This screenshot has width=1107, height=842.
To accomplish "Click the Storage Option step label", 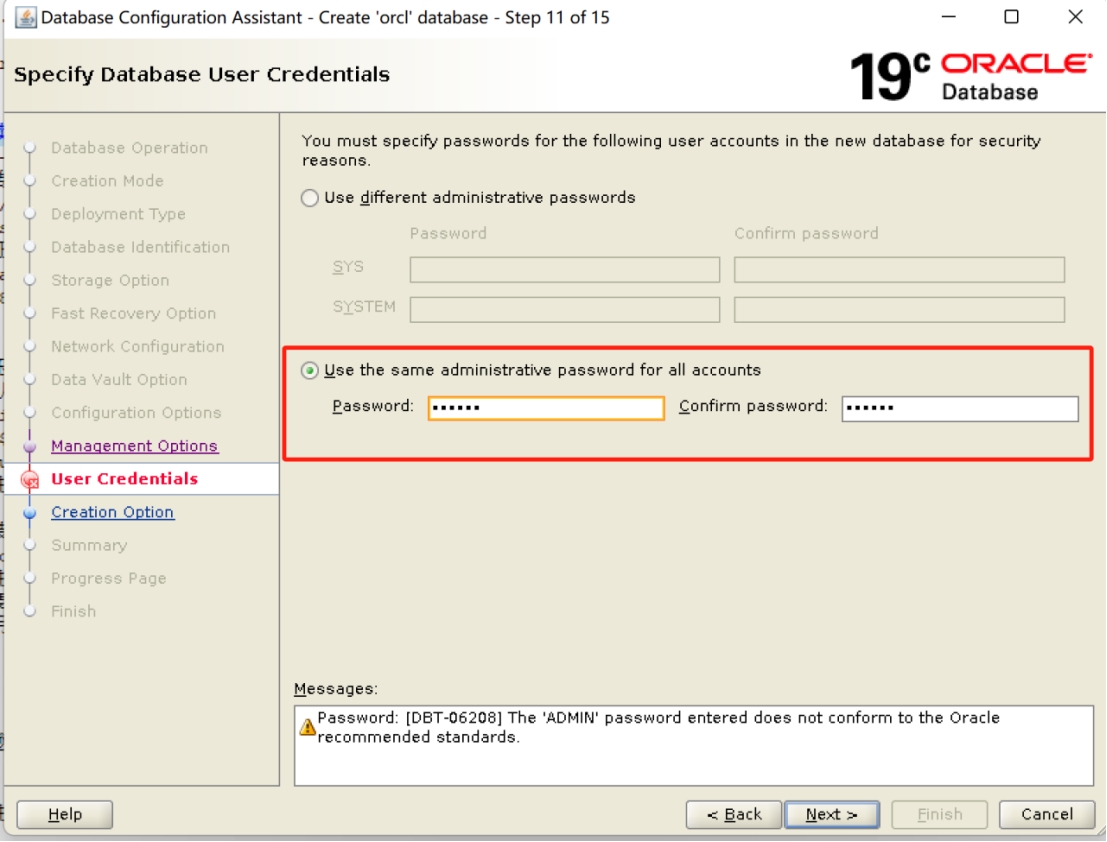I will click(110, 281).
